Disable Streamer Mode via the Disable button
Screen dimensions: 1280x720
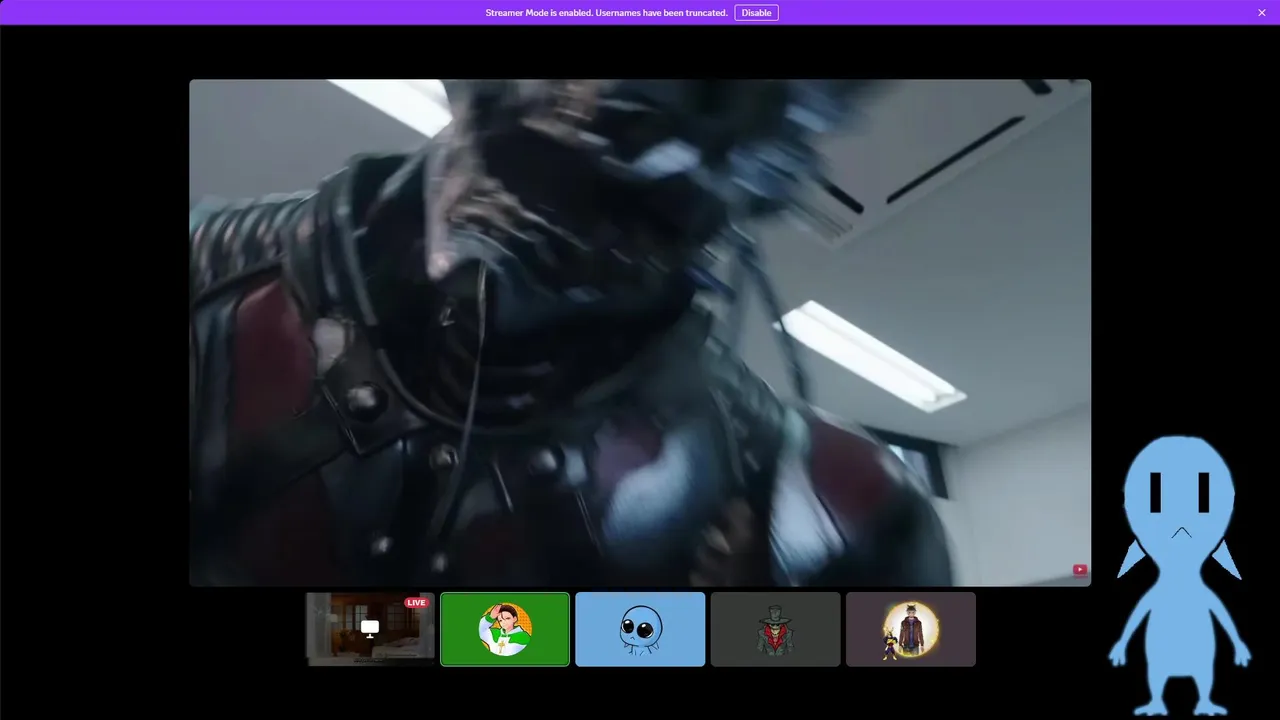tap(756, 13)
